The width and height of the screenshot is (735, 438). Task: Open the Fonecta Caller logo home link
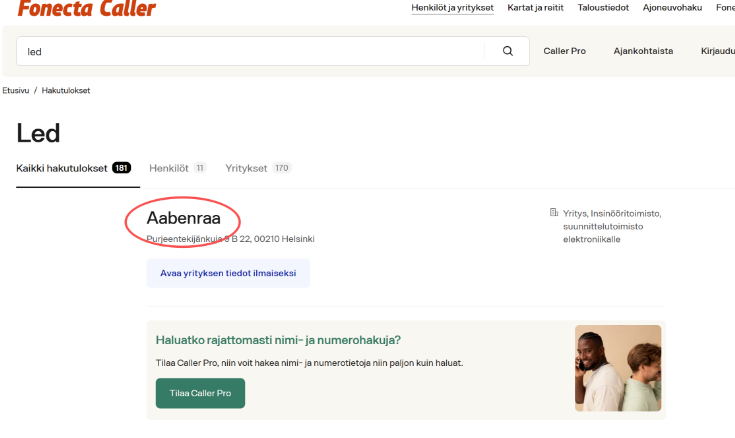click(87, 8)
